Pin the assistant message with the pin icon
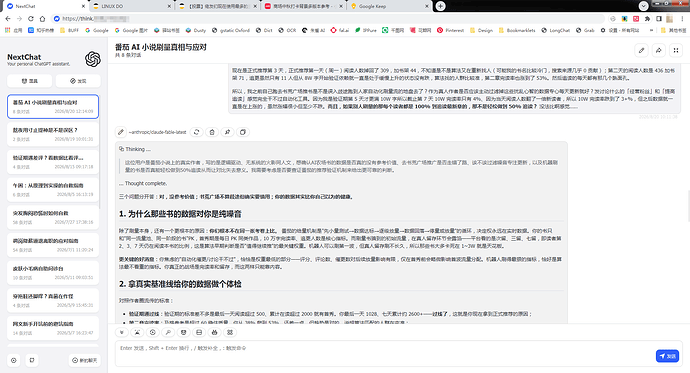The width and height of the screenshot is (690, 373). click(228, 132)
